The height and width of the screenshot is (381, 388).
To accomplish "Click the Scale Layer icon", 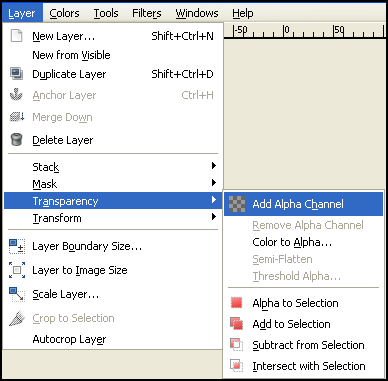I will click(17, 294).
